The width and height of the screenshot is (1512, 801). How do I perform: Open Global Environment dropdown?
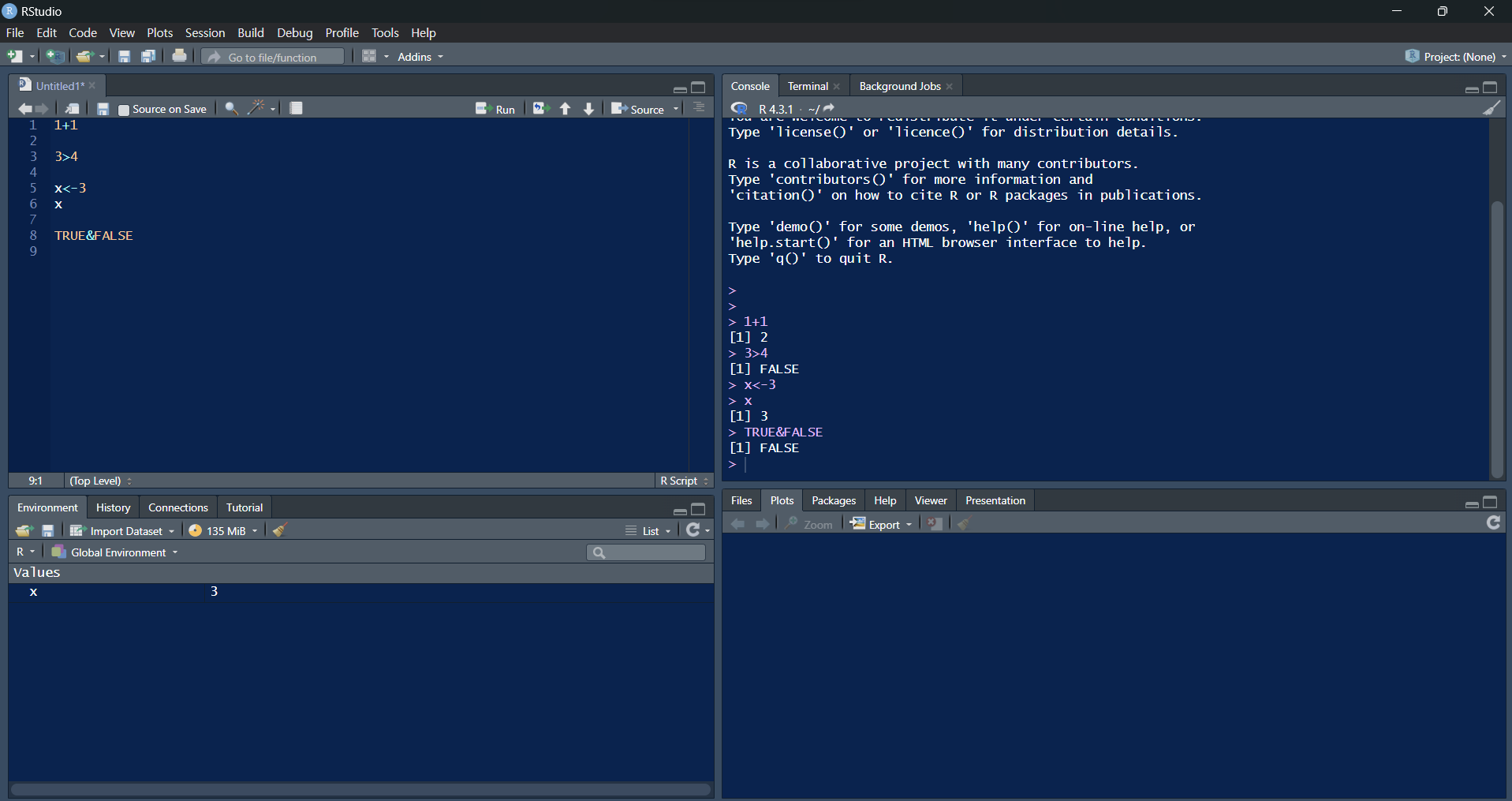tap(115, 552)
